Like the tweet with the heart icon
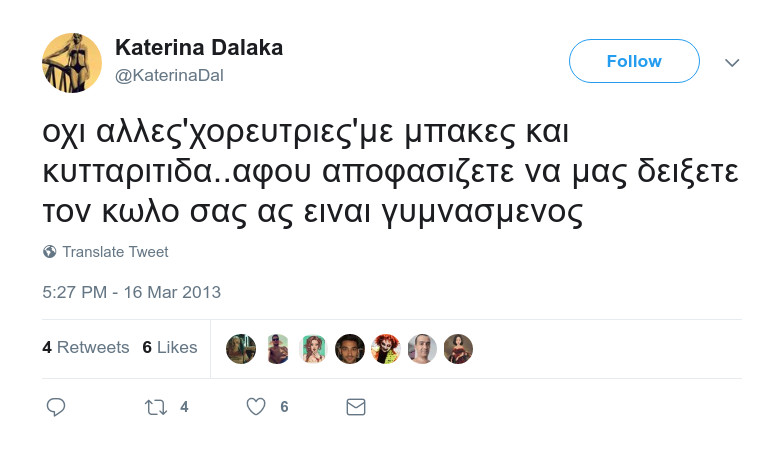The image size is (779, 452). 256,407
